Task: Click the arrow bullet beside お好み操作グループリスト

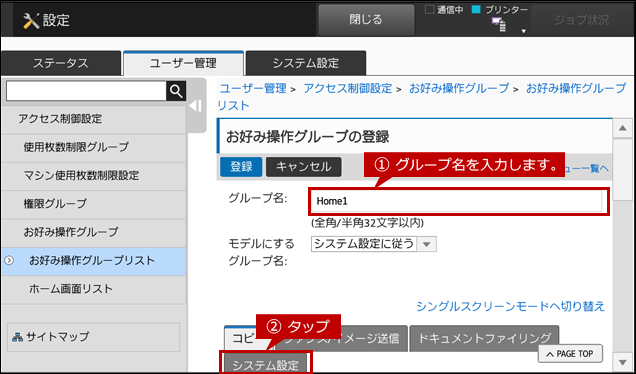Action: coord(9,261)
